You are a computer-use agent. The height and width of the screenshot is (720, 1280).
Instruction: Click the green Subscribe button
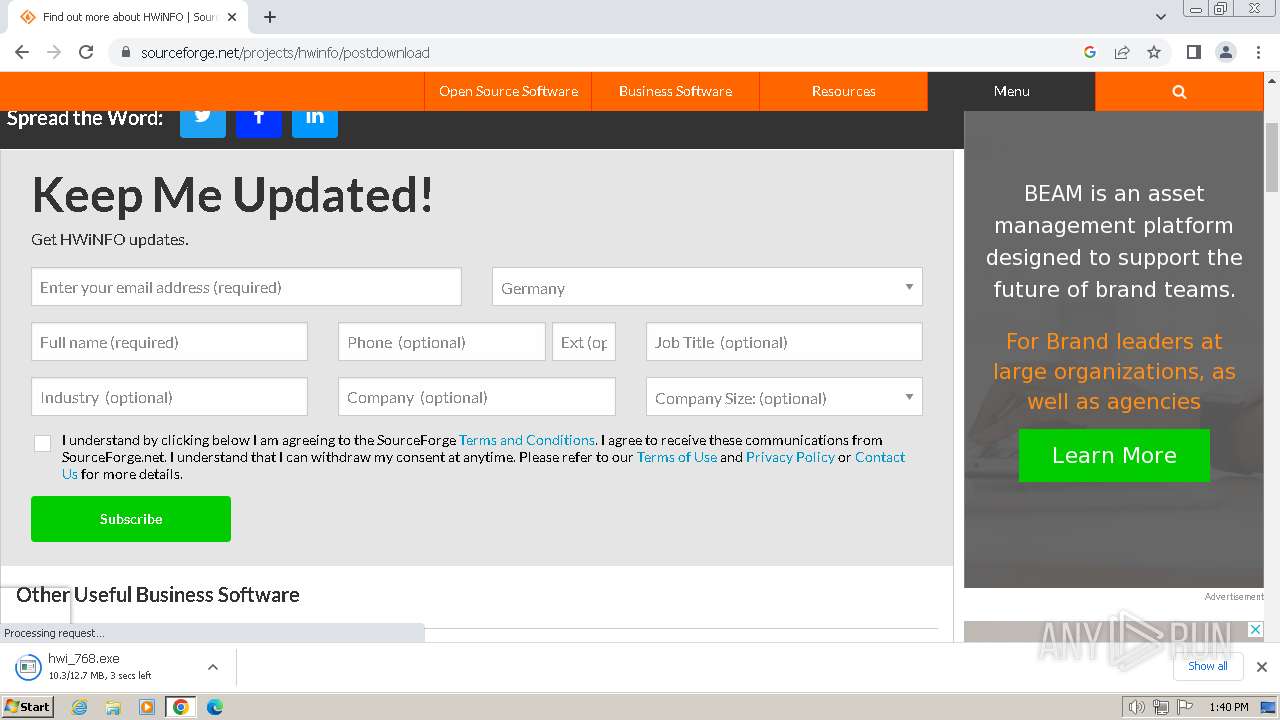pyautogui.click(x=131, y=519)
